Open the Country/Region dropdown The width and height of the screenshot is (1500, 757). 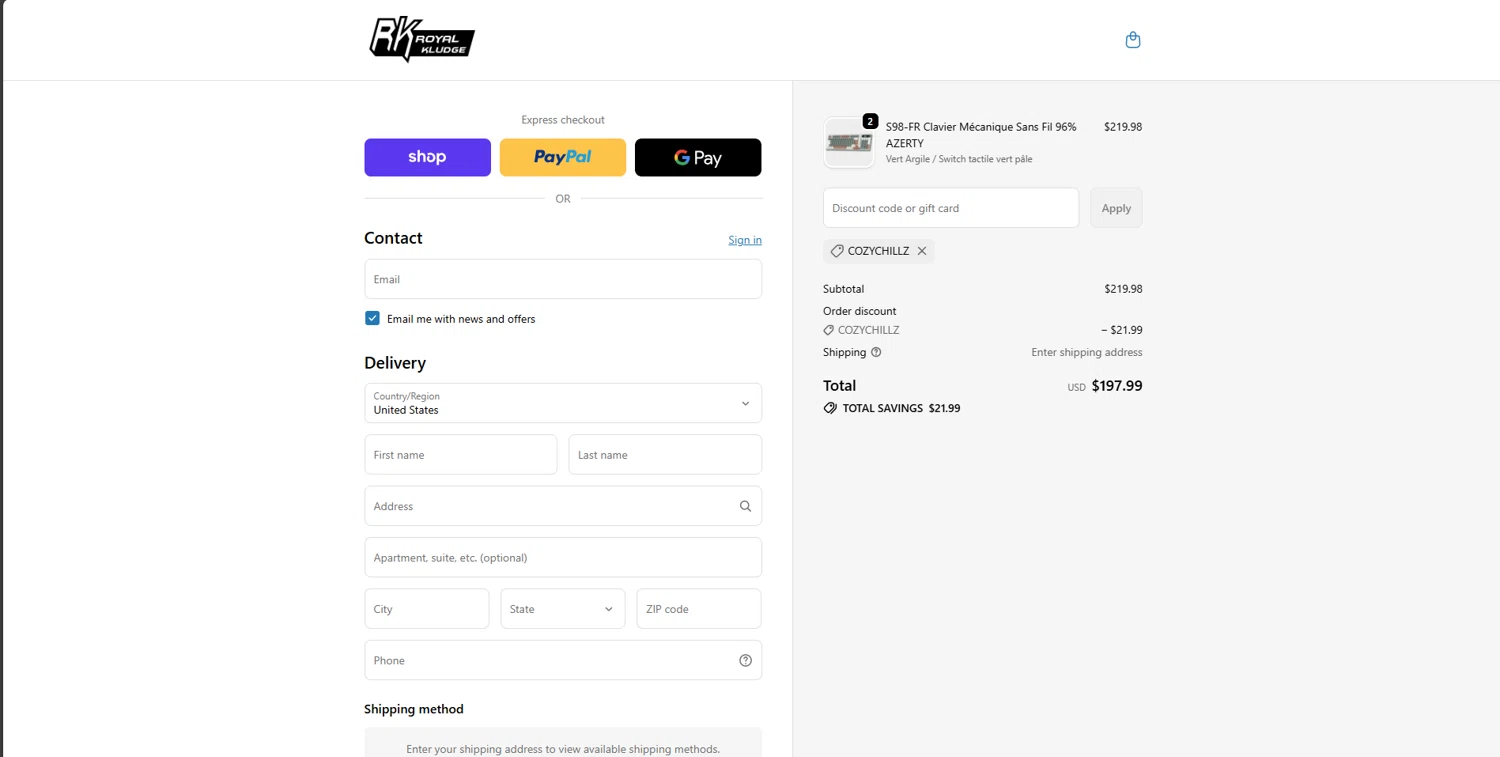(563, 403)
